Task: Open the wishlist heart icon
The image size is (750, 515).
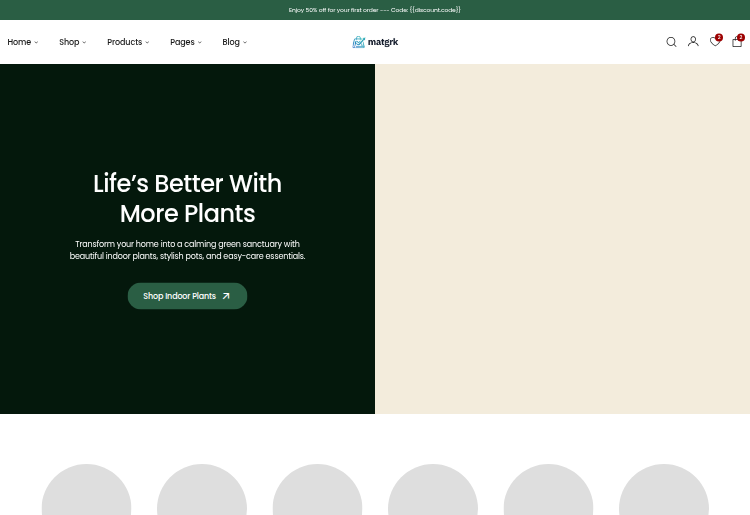Action: coord(715,42)
